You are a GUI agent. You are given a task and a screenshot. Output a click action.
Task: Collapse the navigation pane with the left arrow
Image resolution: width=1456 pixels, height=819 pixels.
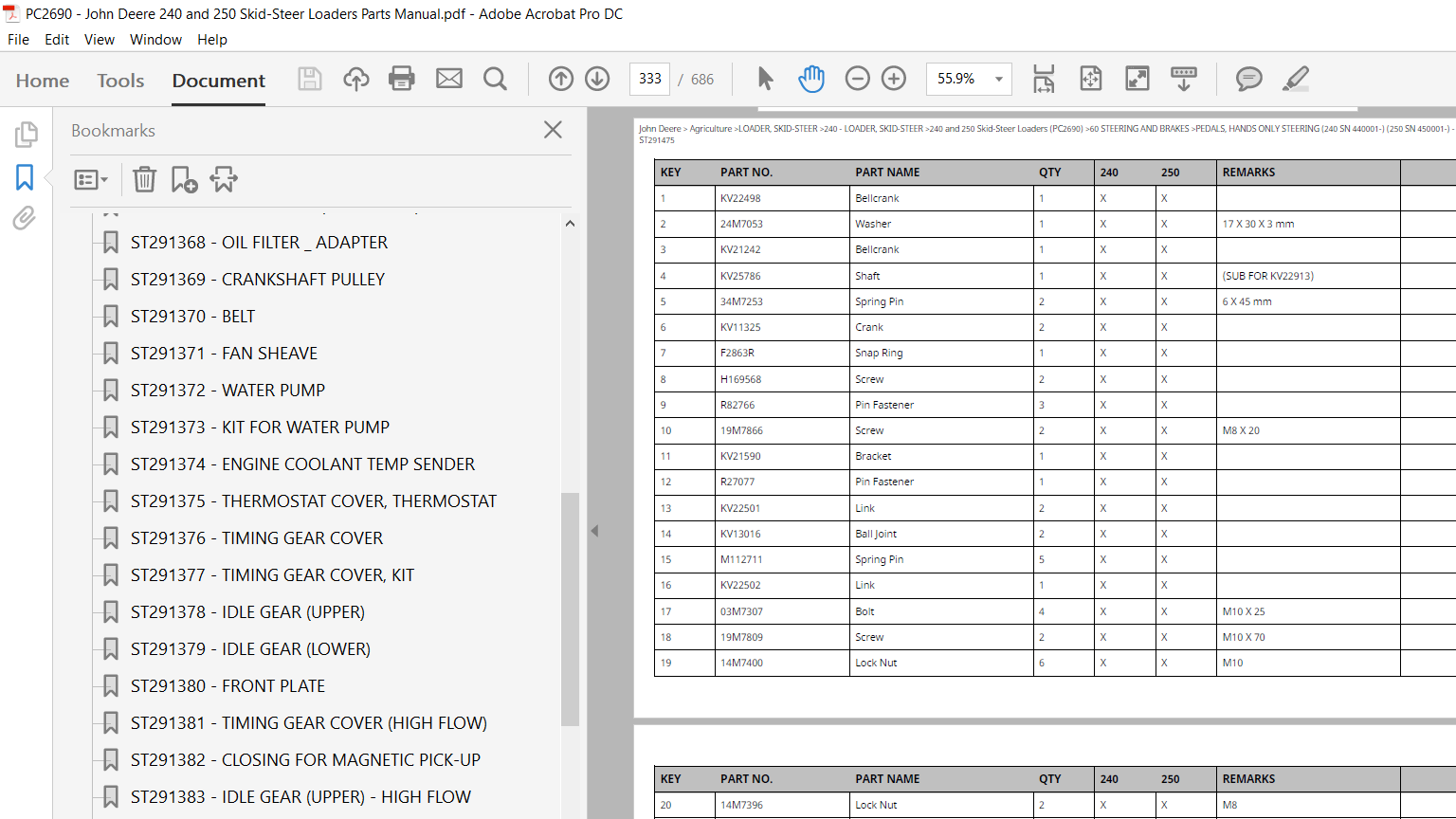594,531
